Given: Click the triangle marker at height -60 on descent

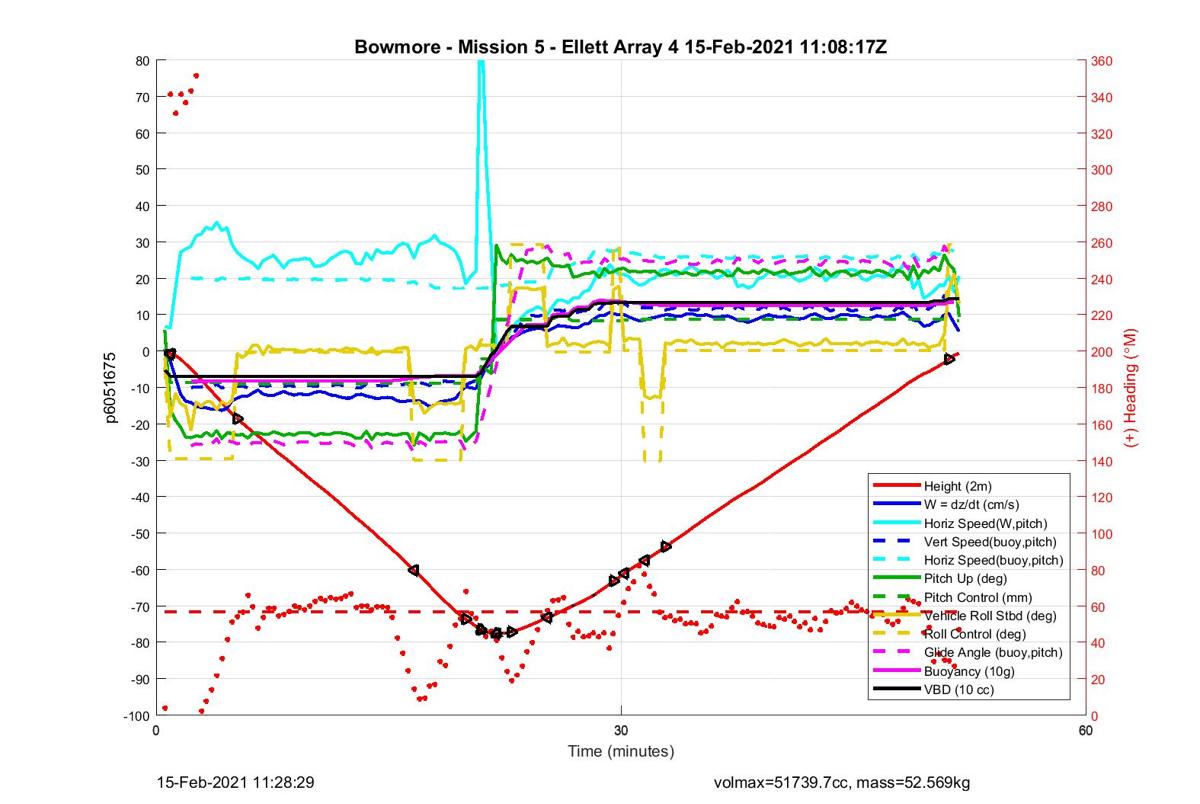Looking at the screenshot, I should pos(413,570).
